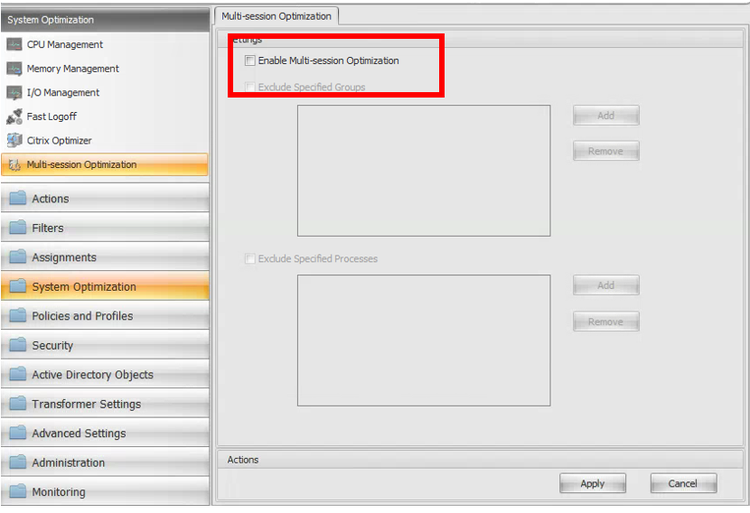Toggle Exclude Specified Groups checkbox
Viewport: 750px width, 513px height.
click(x=250, y=87)
